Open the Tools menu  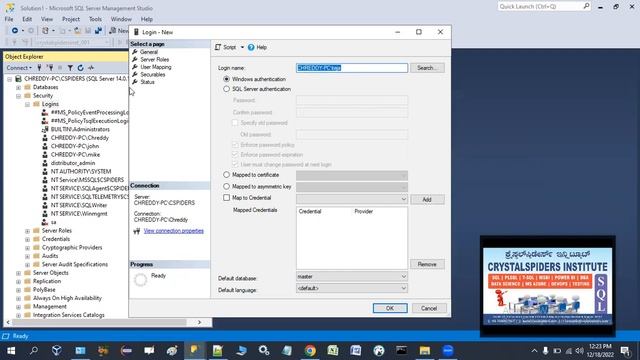pos(95,19)
